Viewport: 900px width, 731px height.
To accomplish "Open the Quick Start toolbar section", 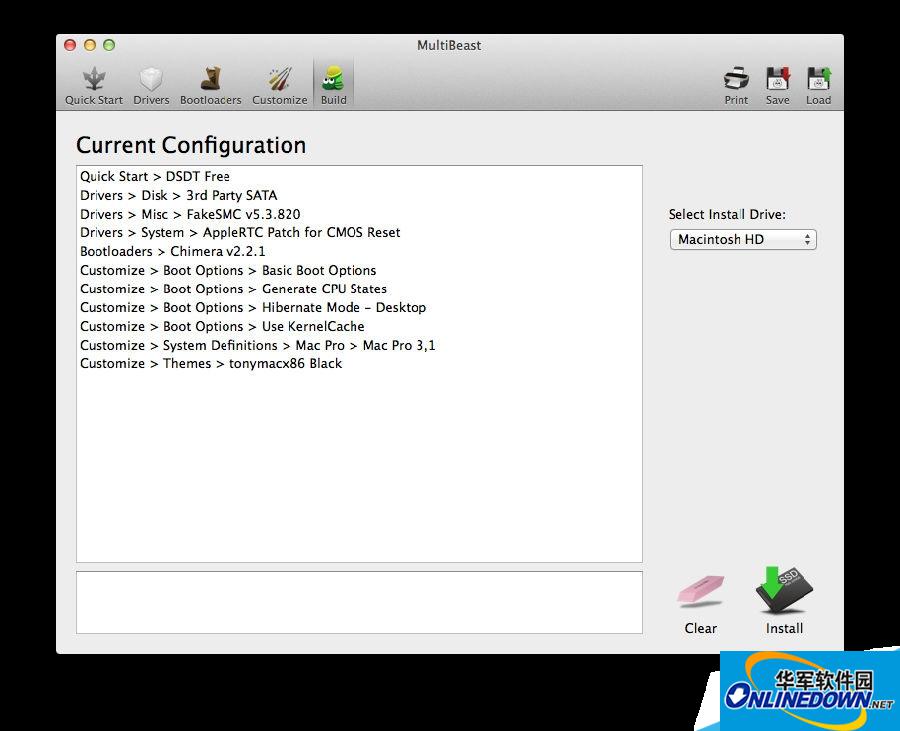I will pyautogui.click(x=94, y=86).
